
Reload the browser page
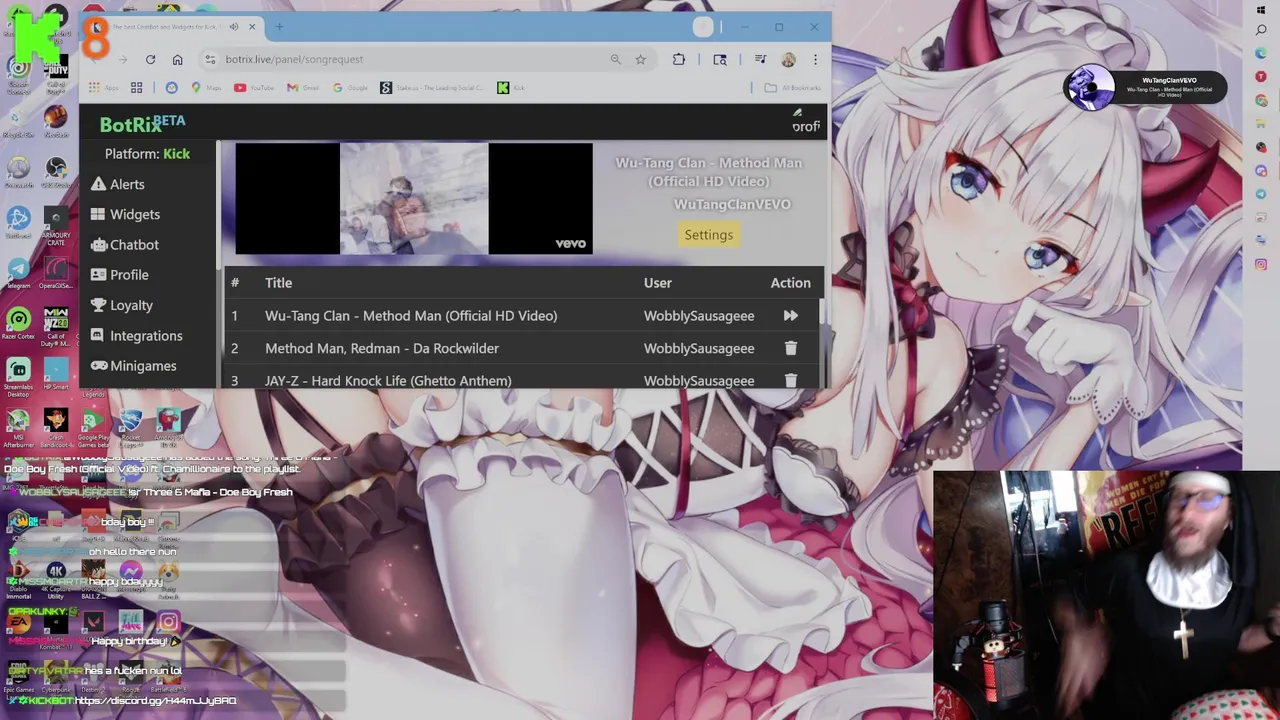[150, 59]
